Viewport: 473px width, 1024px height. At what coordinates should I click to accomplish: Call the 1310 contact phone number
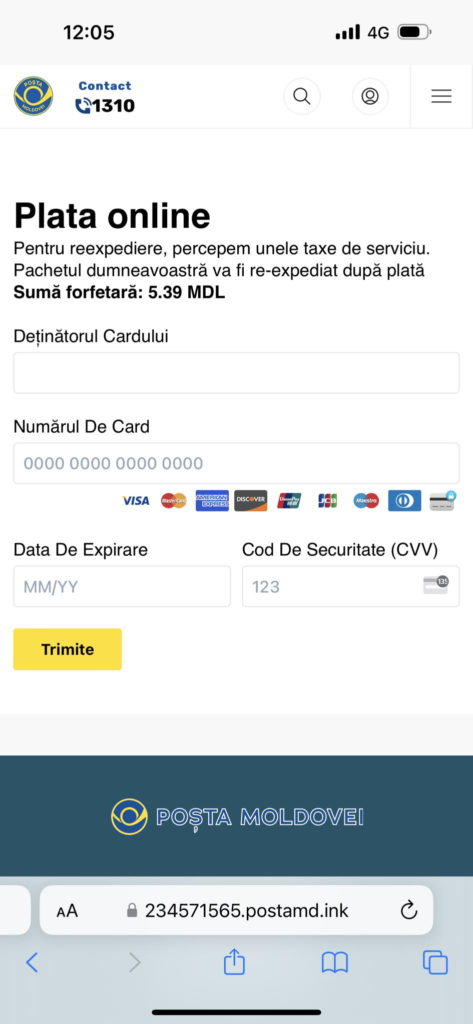pos(105,105)
